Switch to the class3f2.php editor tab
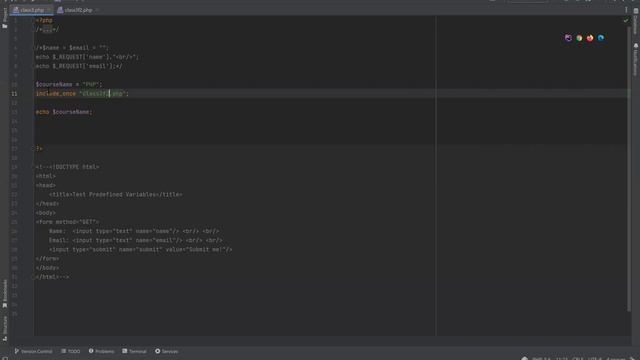The height and width of the screenshot is (360, 640). (78, 10)
